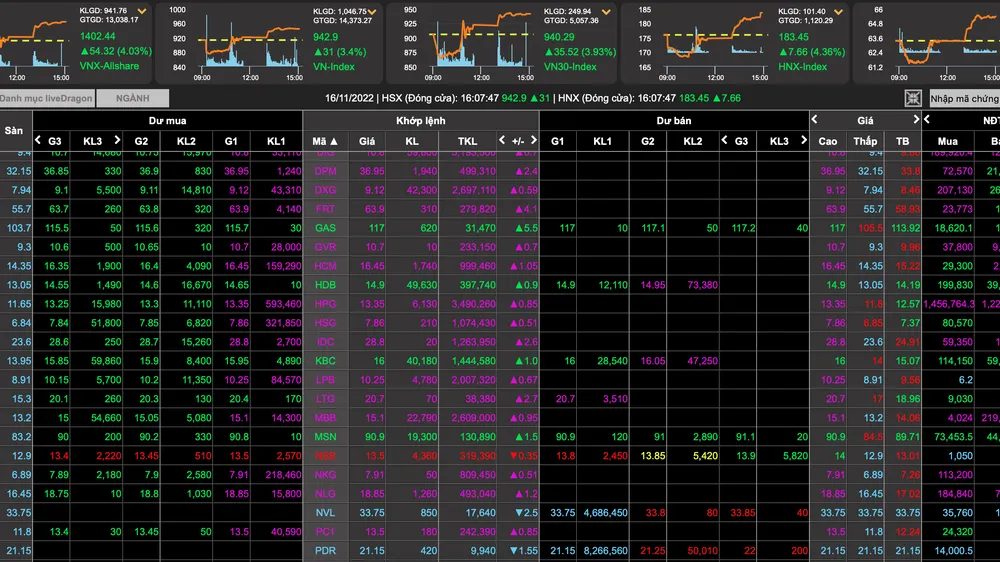Viewport: 1000px width, 562px height.
Task: Open the HNX-Index chart dropdown chevron
Action: click(839, 12)
